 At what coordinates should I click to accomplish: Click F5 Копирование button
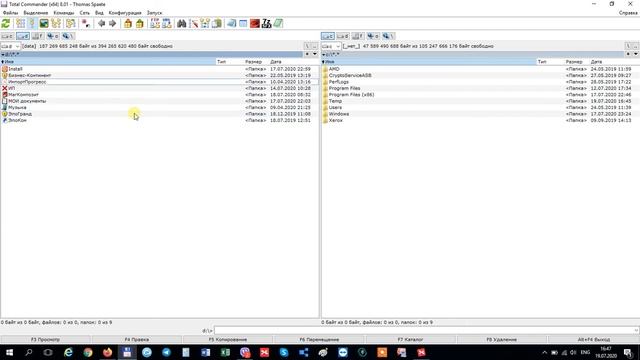point(228,339)
